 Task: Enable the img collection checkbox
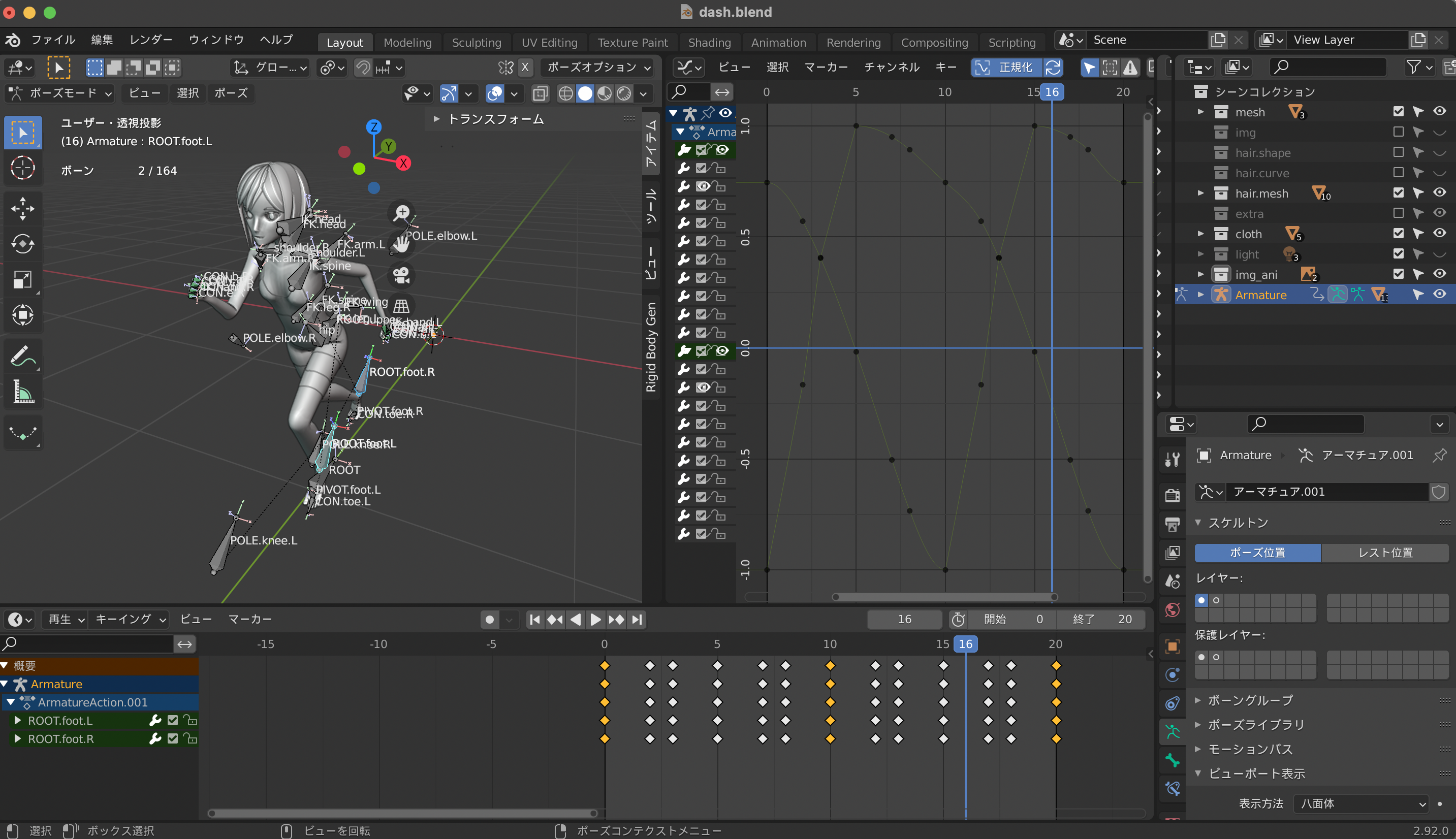click(1399, 132)
